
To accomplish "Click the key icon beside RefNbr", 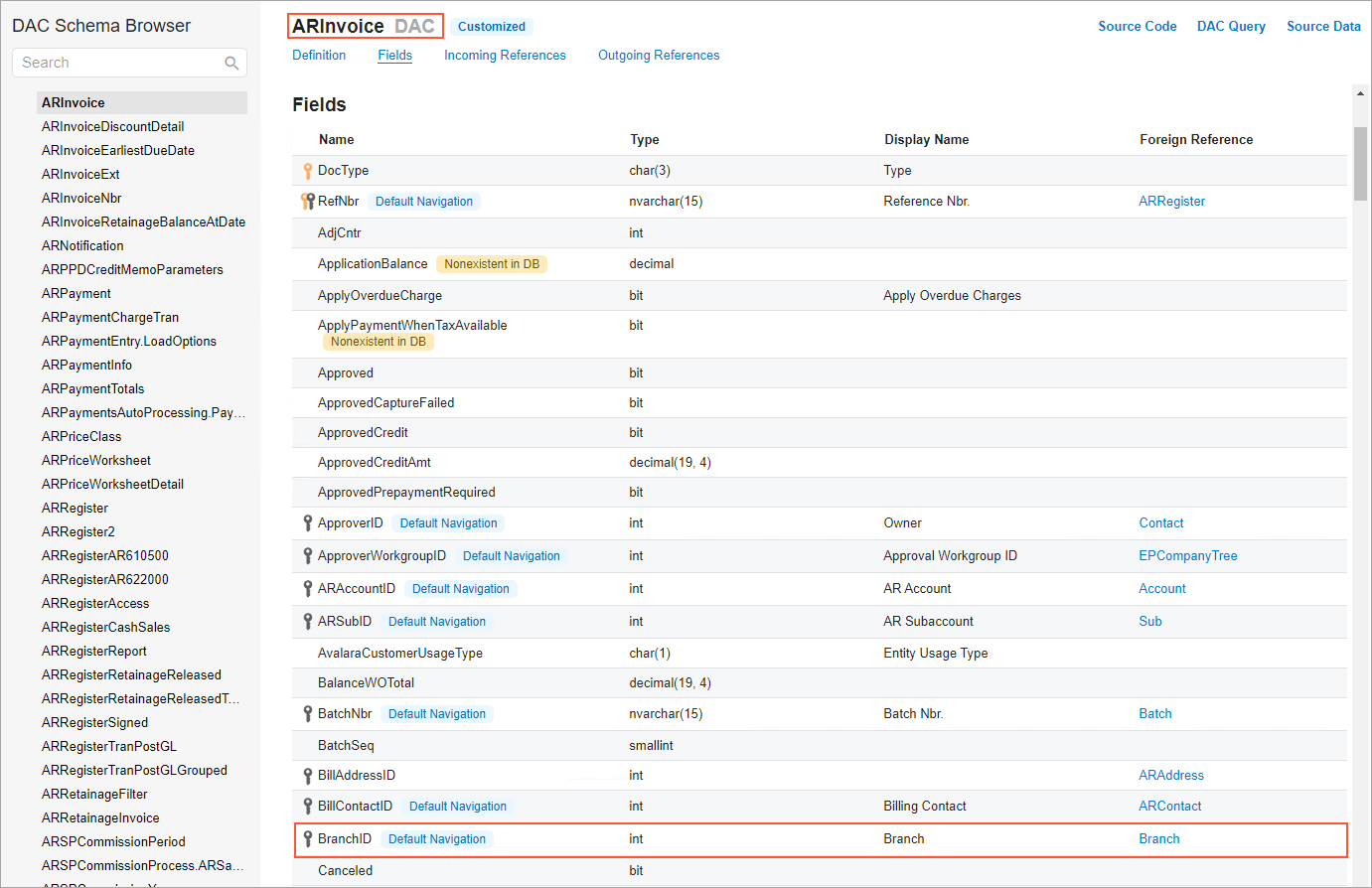I will click(308, 202).
